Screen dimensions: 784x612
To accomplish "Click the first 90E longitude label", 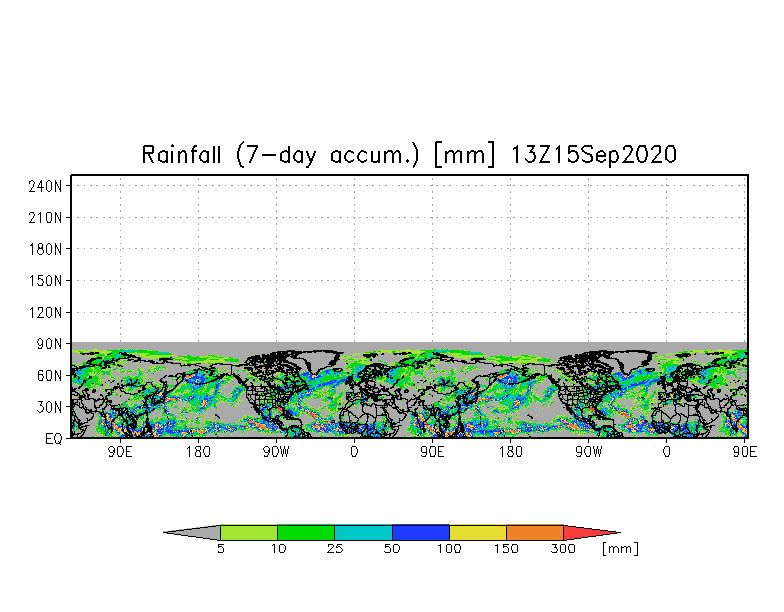I will [x=120, y=452].
